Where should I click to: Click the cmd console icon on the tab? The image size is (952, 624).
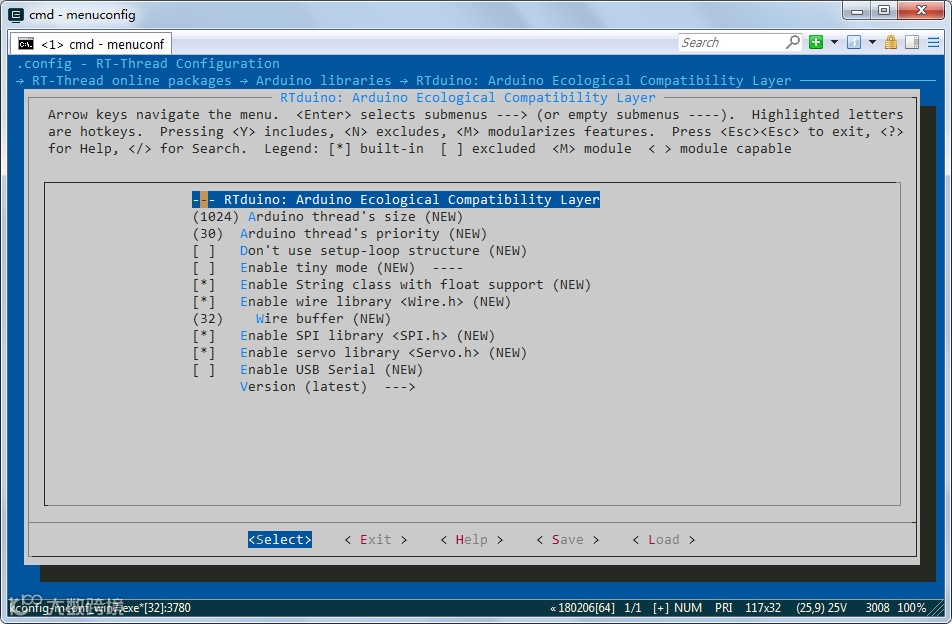(26, 44)
